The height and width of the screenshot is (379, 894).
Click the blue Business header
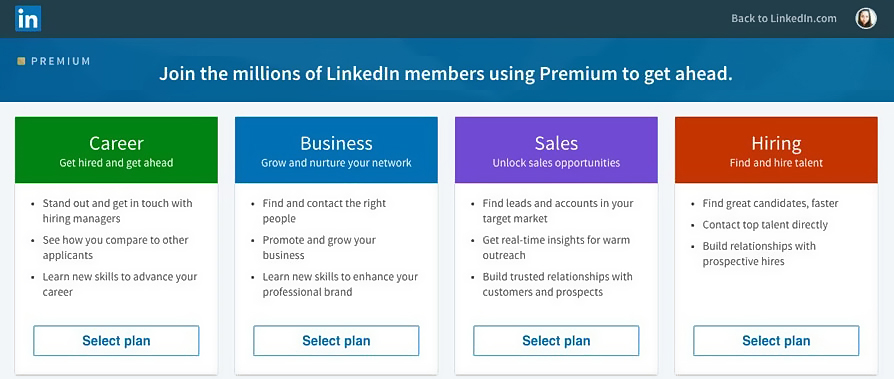[336, 150]
